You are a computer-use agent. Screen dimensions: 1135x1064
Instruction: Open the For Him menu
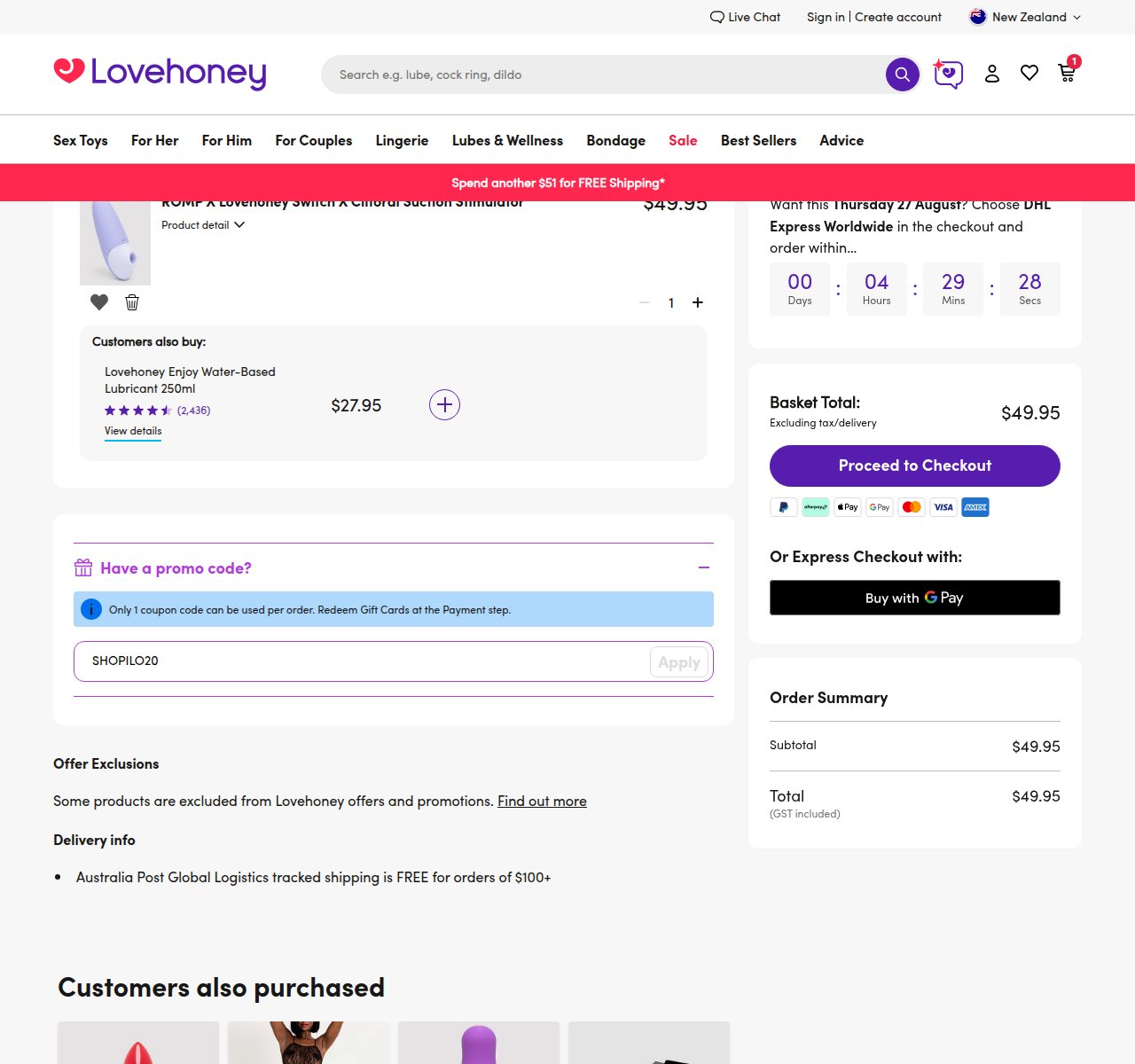pos(227,140)
